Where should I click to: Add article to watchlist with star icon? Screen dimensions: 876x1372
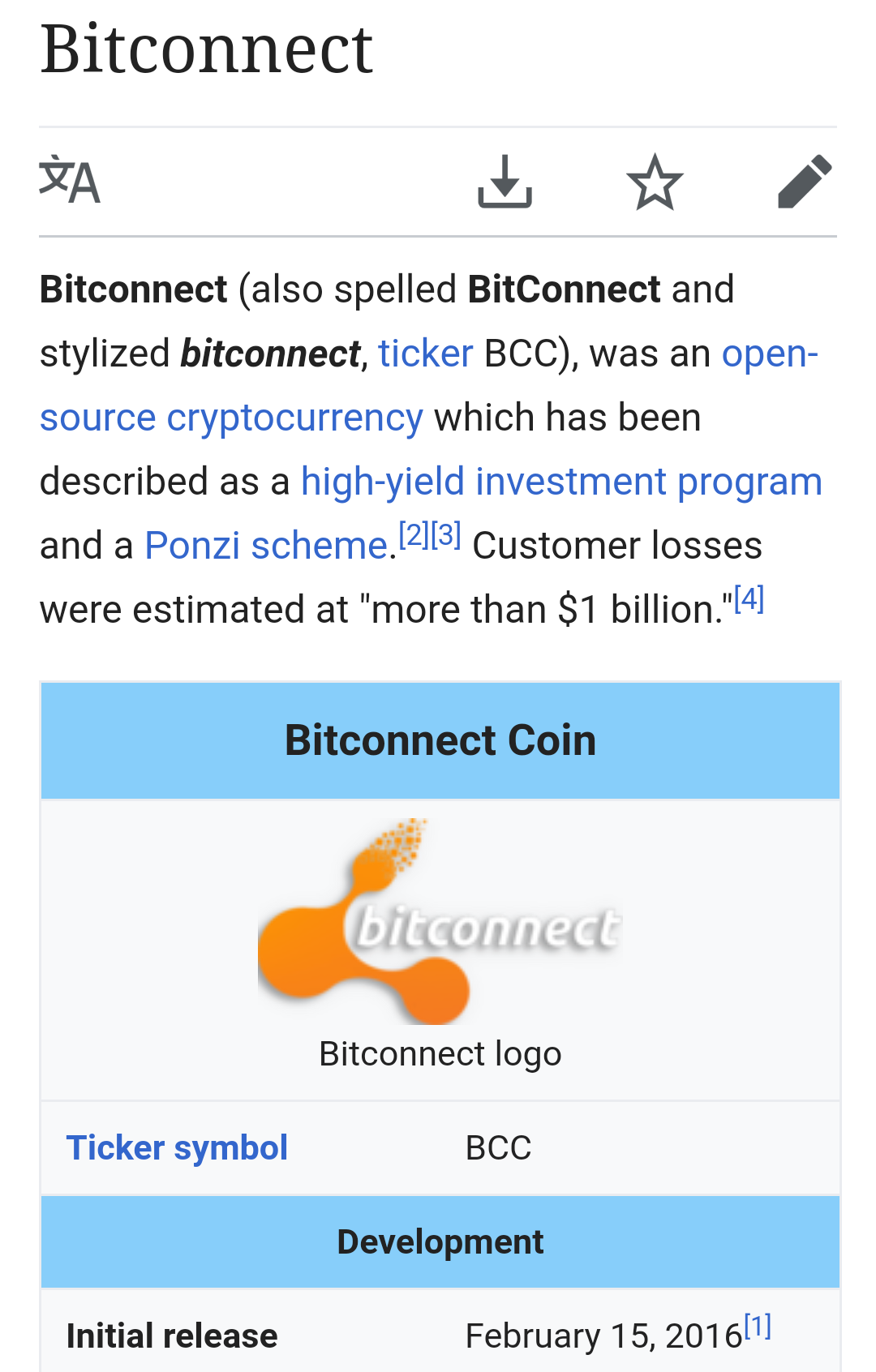click(655, 181)
